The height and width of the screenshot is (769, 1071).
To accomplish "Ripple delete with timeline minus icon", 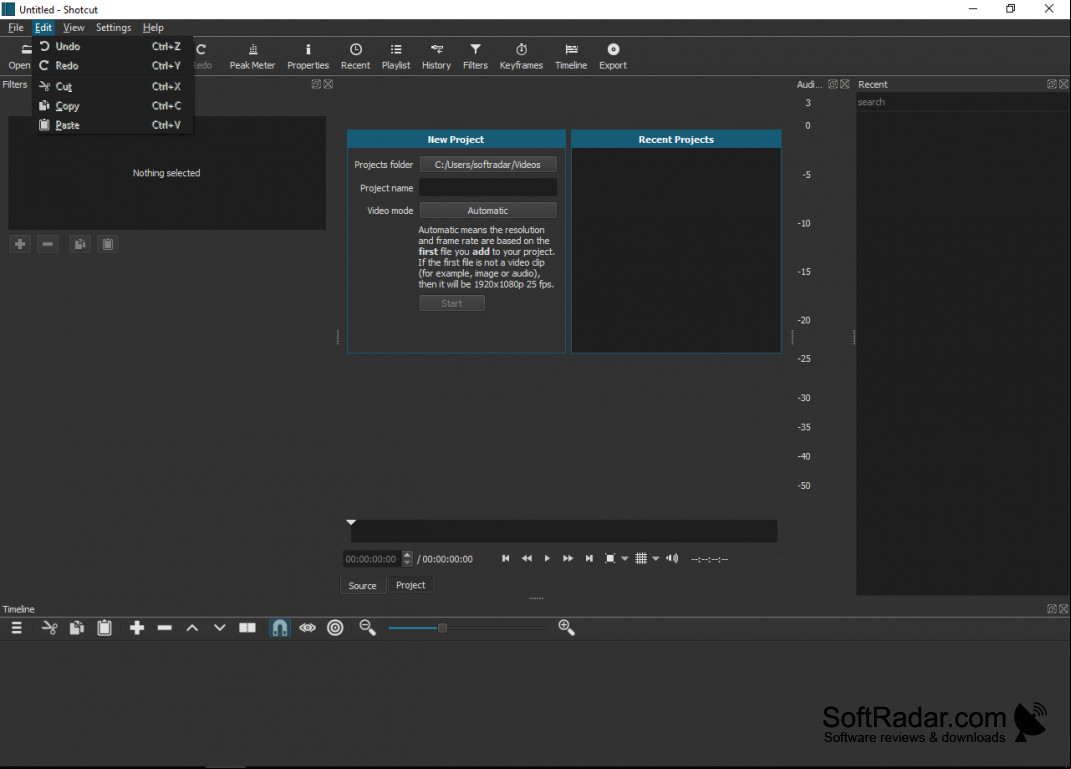I will tap(165, 628).
